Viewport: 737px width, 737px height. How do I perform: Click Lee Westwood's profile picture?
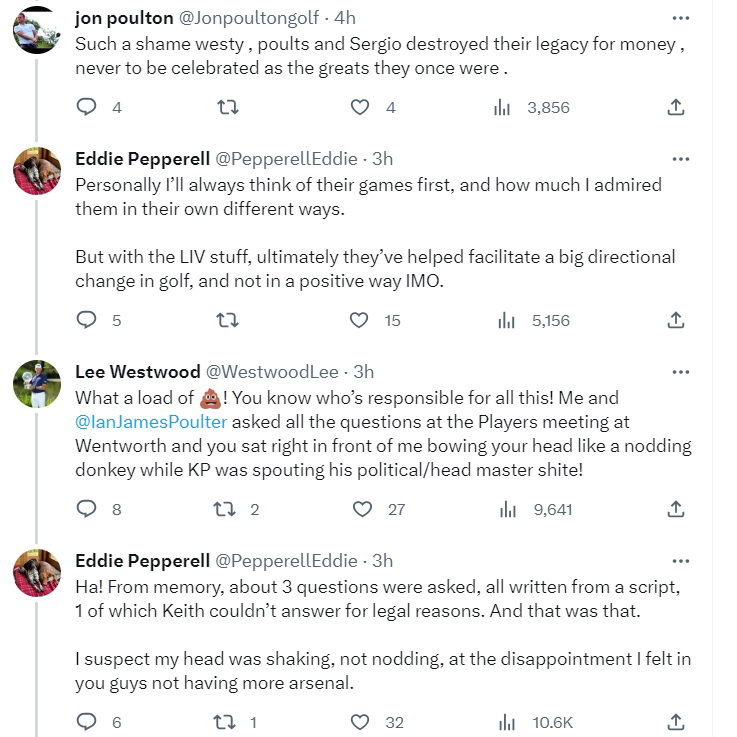(37, 383)
